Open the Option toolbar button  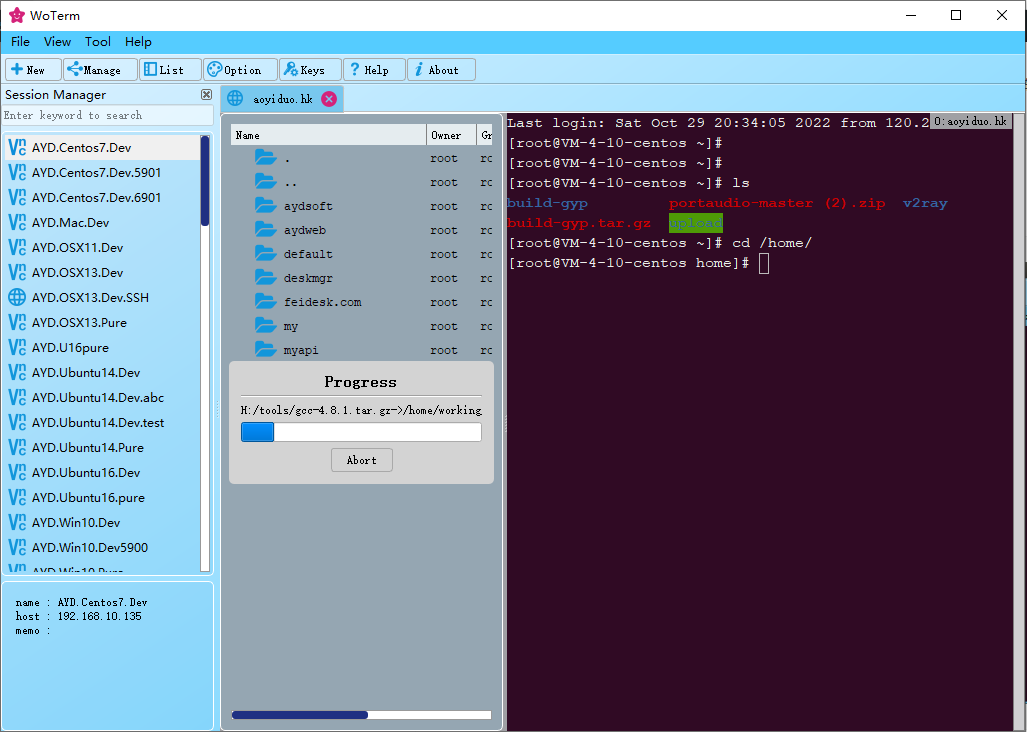[x=240, y=69]
